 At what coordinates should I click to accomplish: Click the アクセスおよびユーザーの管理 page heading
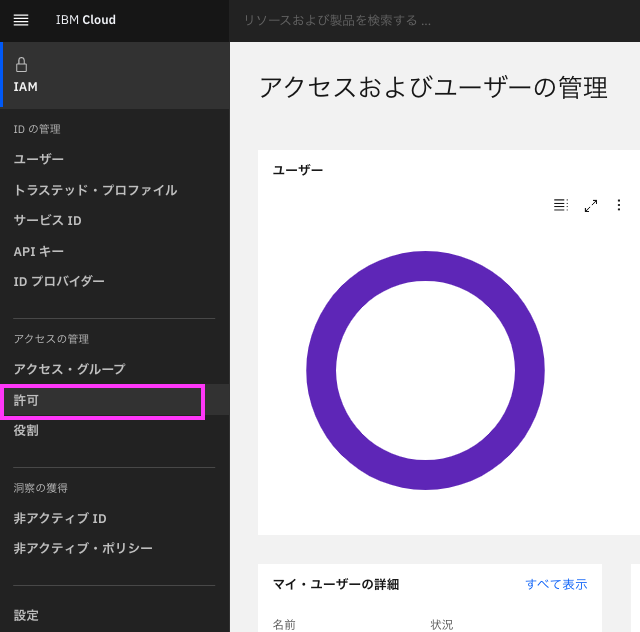tap(433, 88)
